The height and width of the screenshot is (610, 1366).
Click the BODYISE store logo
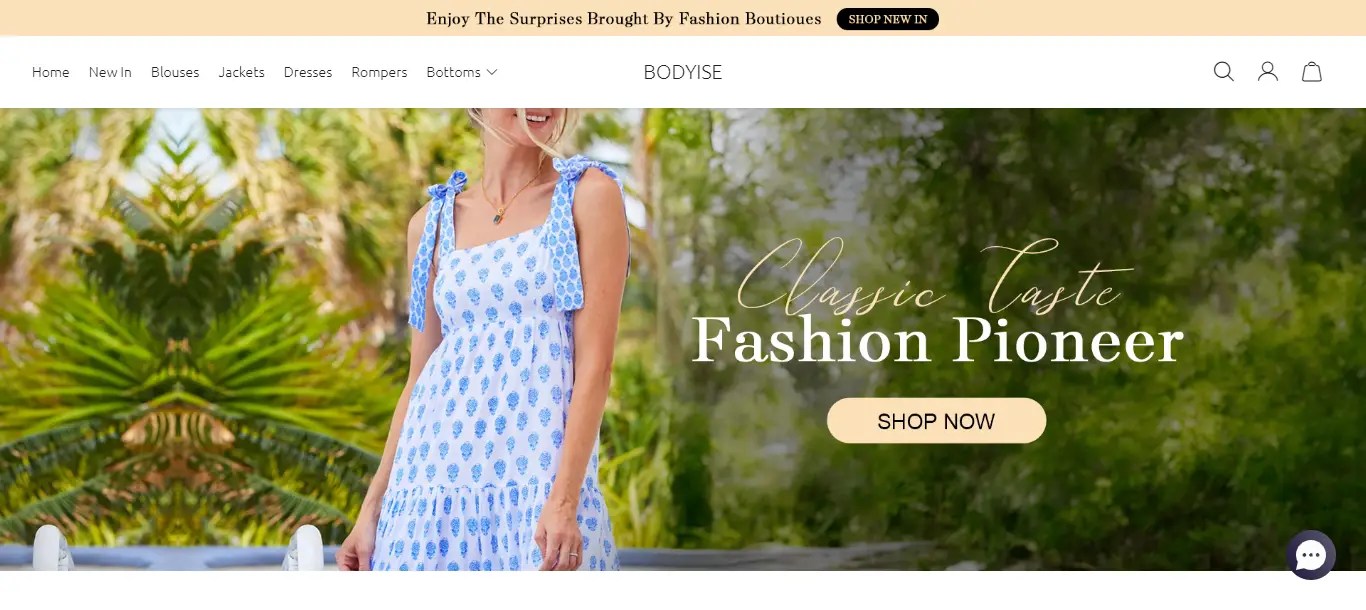point(683,72)
